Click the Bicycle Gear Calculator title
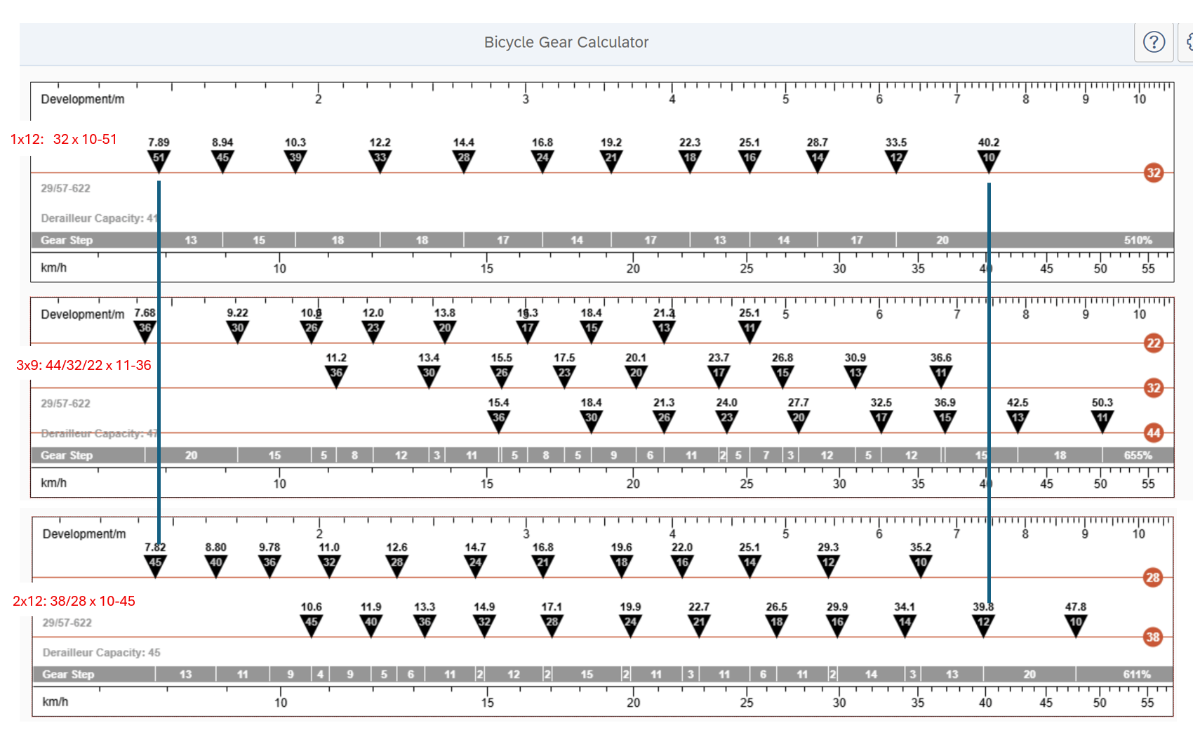 tap(566, 42)
